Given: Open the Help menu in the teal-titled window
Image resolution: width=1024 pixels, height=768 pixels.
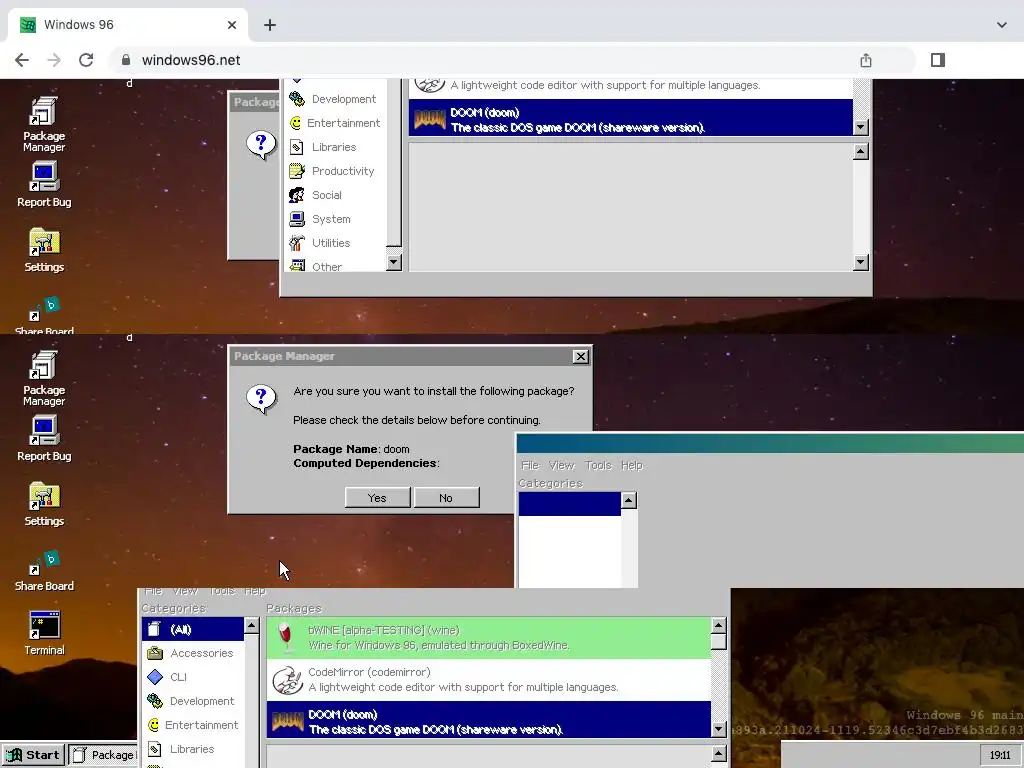Looking at the screenshot, I should coord(632,465).
